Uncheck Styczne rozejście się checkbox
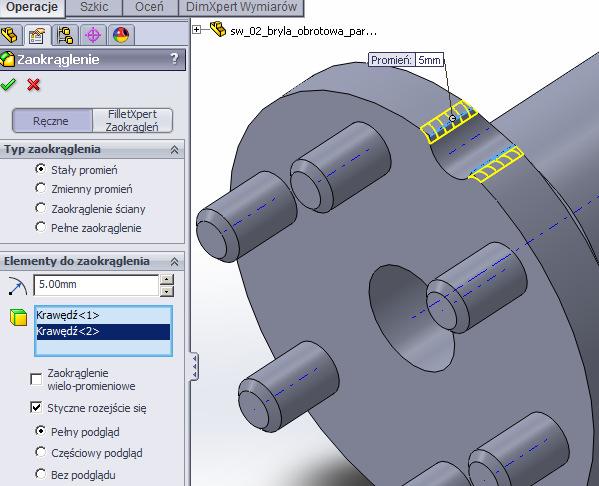Image resolution: width=599 pixels, height=486 pixels. tap(36, 407)
